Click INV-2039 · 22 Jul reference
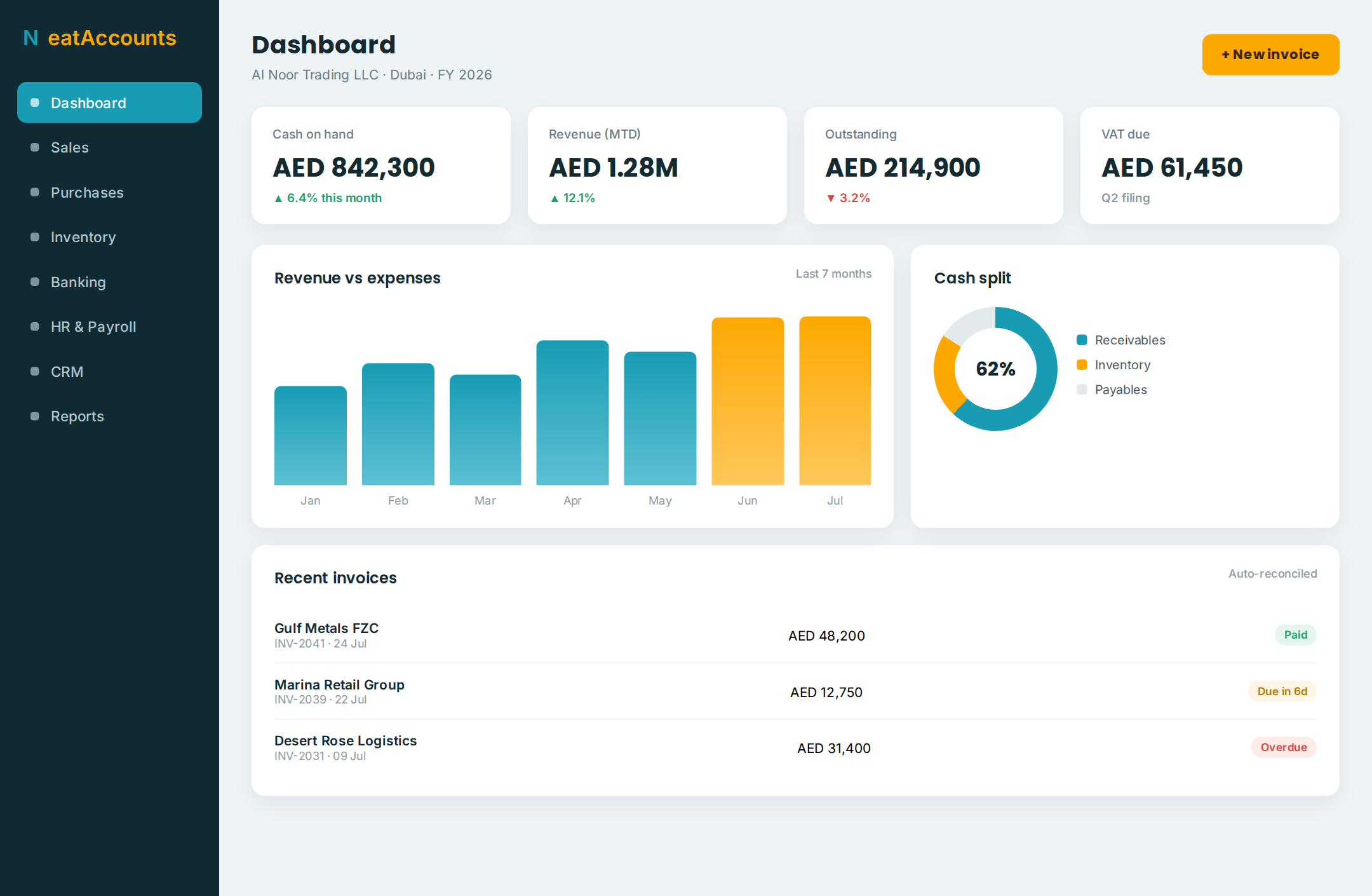This screenshot has width=1372, height=896. pyautogui.click(x=320, y=700)
